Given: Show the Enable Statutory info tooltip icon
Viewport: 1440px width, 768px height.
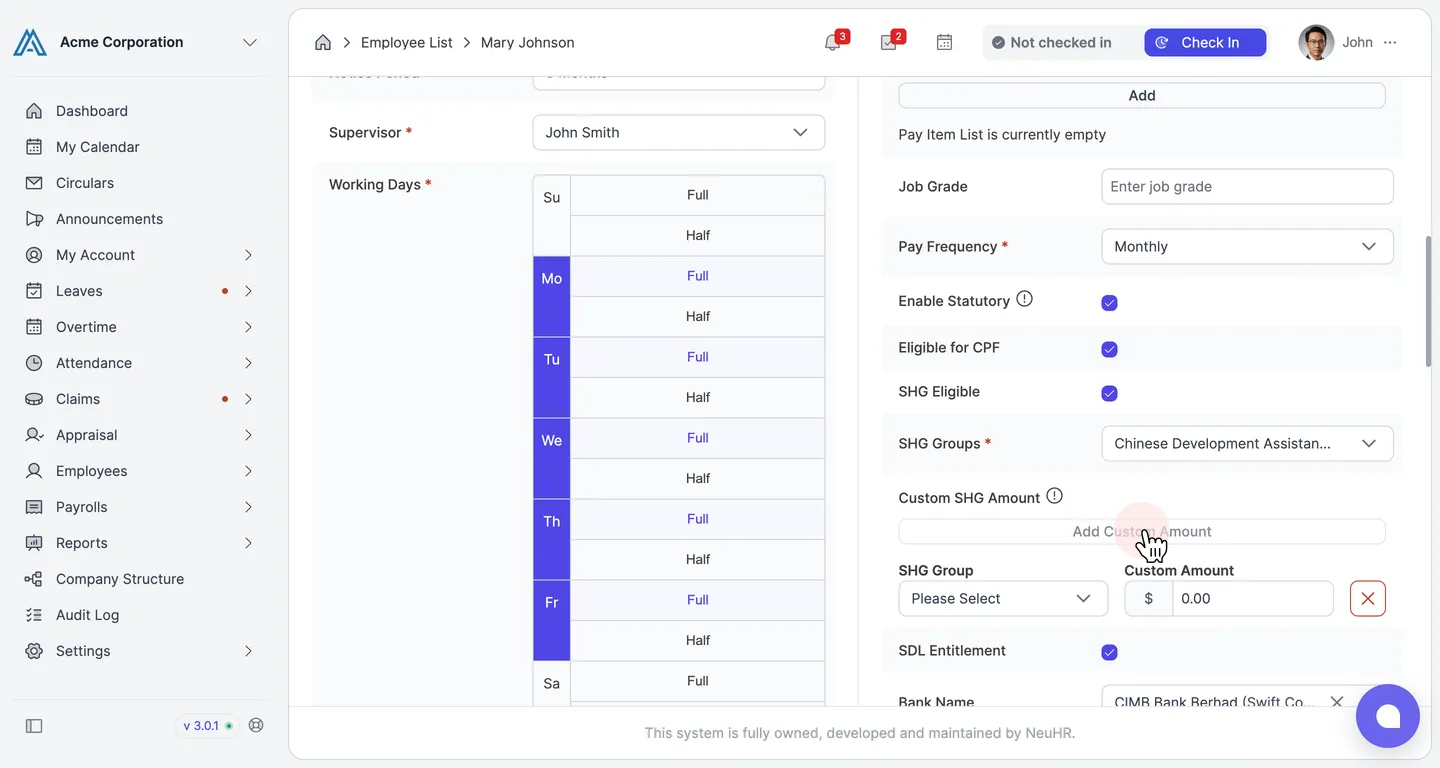Looking at the screenshot, I should 1024,299.
